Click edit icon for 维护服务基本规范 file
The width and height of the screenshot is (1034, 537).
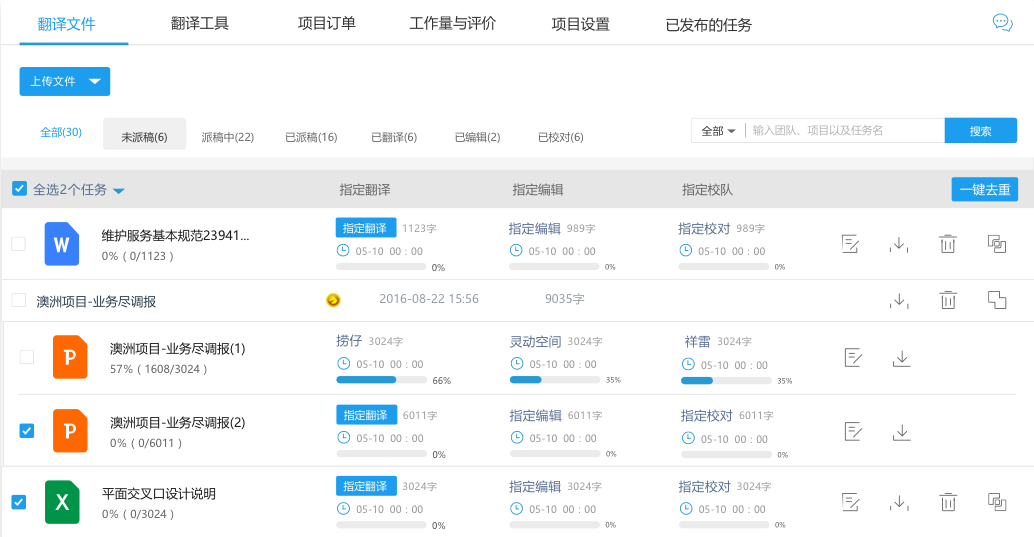click(851, 244)
